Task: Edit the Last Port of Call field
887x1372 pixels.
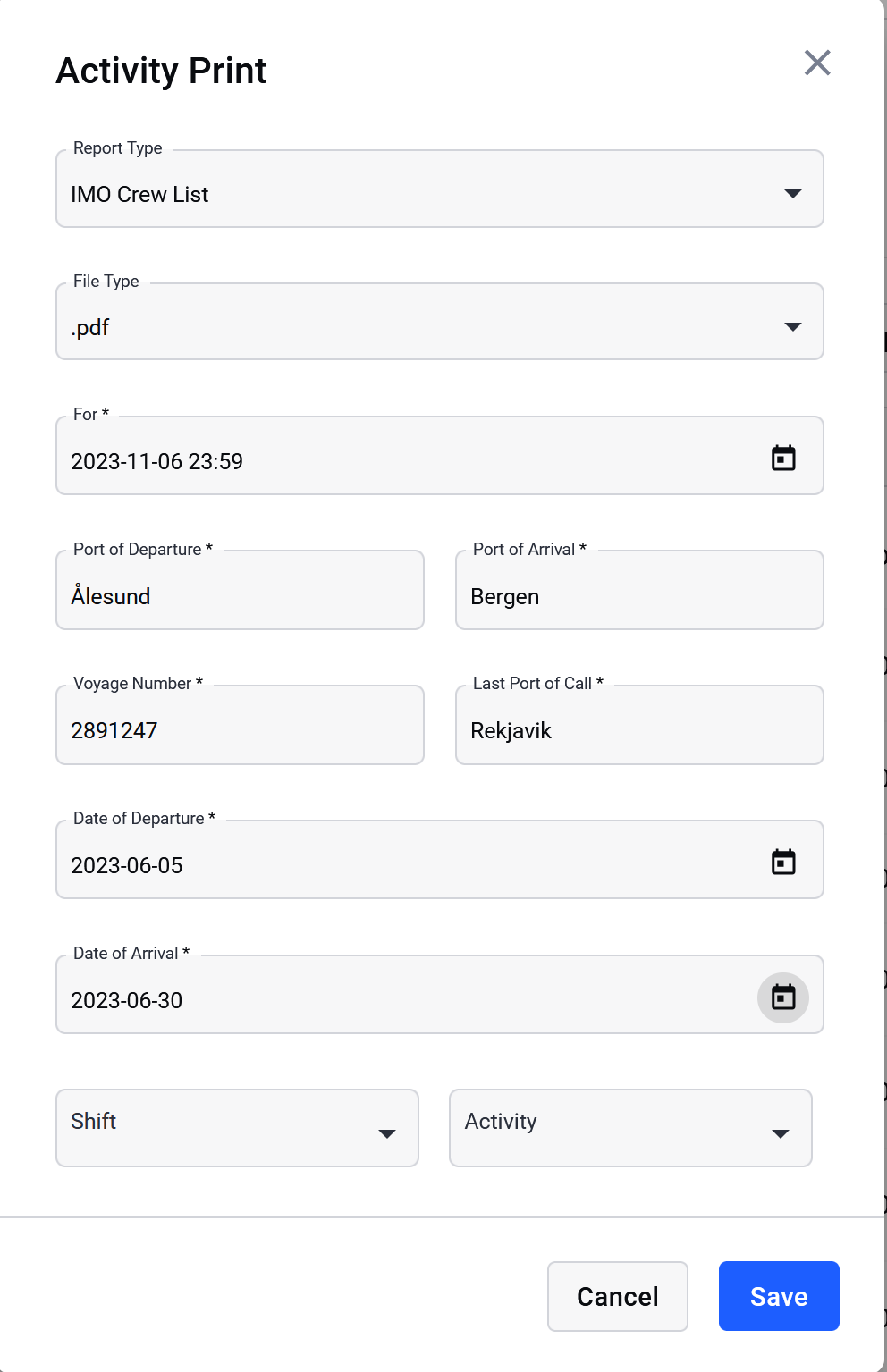Action: 639,729
